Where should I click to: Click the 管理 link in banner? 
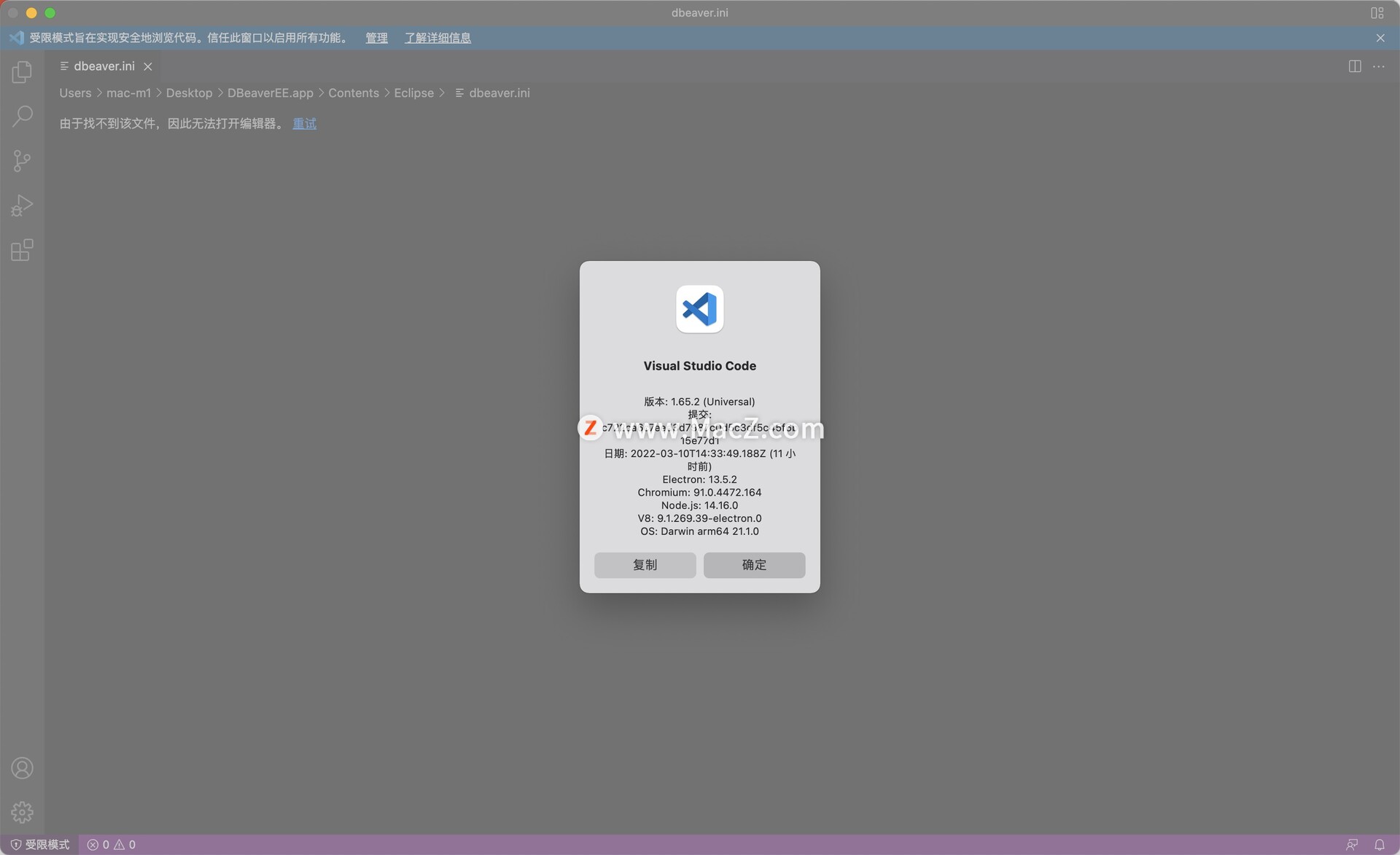tap(376, 38)
